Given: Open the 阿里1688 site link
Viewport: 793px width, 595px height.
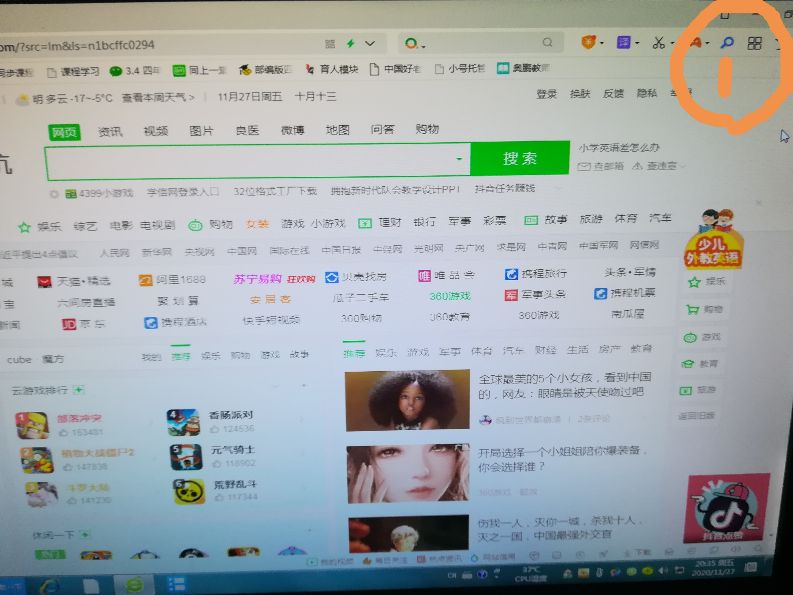Looking at the screenshot, I should click(x=172, y=280).
